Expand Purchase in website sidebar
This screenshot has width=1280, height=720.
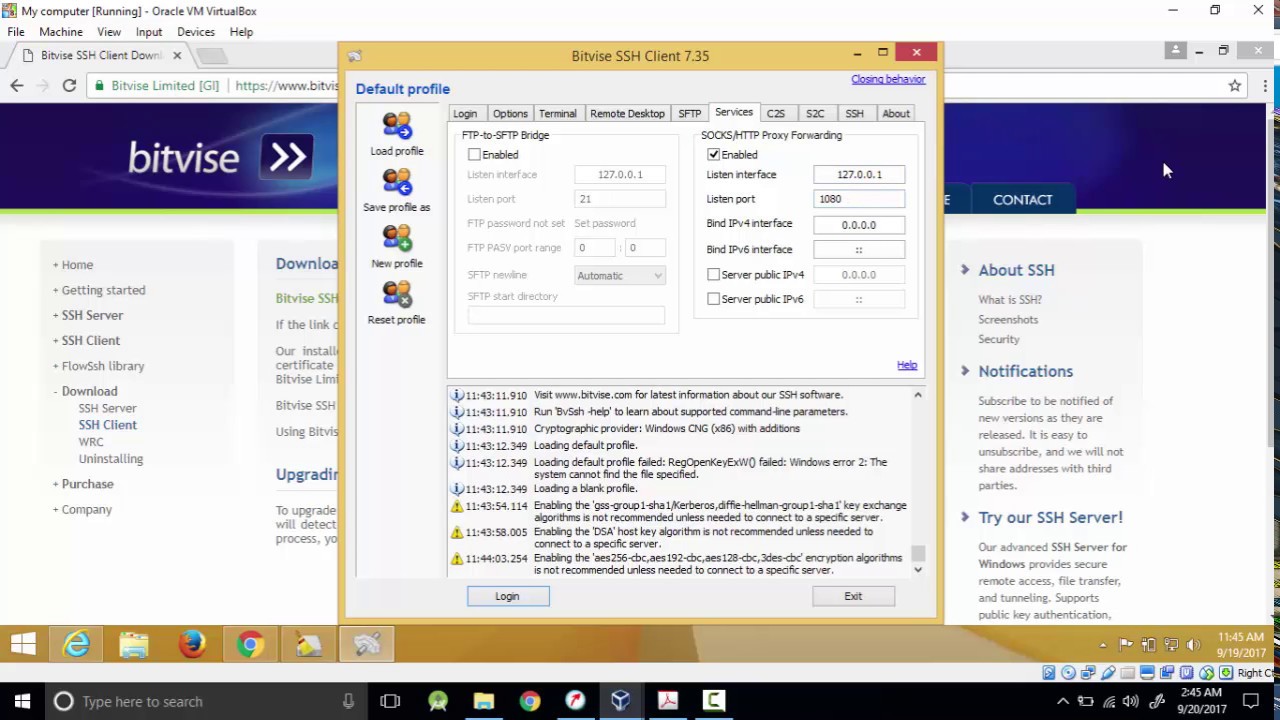[x=55, y=484]
